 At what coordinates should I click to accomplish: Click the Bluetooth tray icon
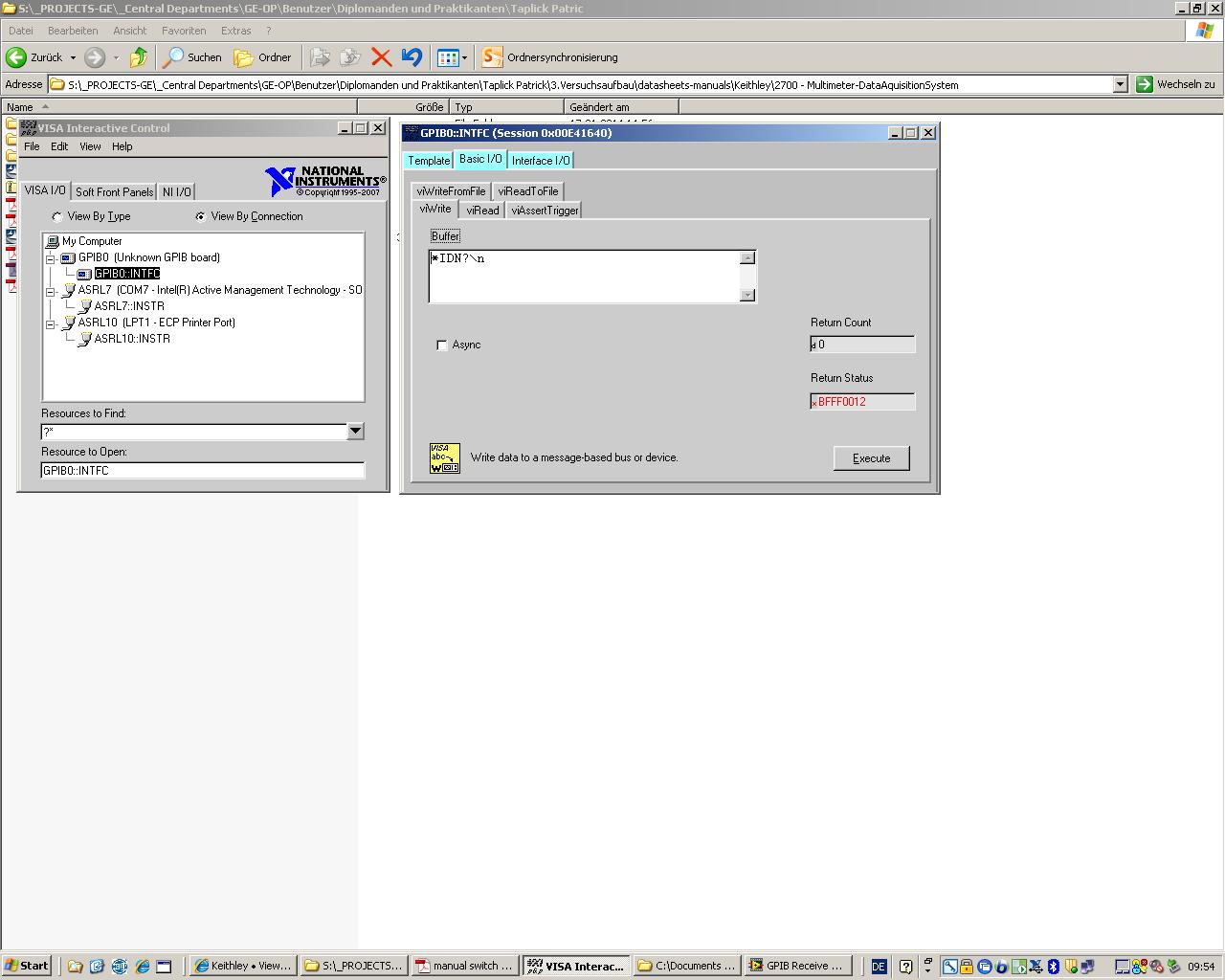click(x=1053, y=967)
